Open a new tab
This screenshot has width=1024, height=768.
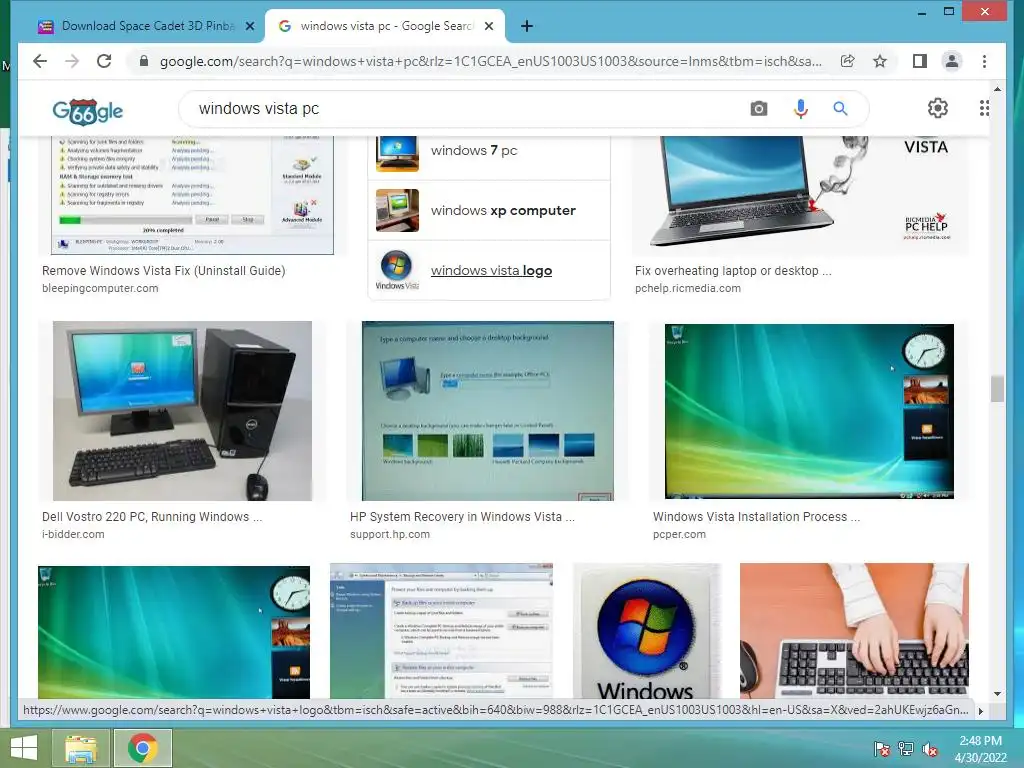pyautogui.click(x=527, y=26)
